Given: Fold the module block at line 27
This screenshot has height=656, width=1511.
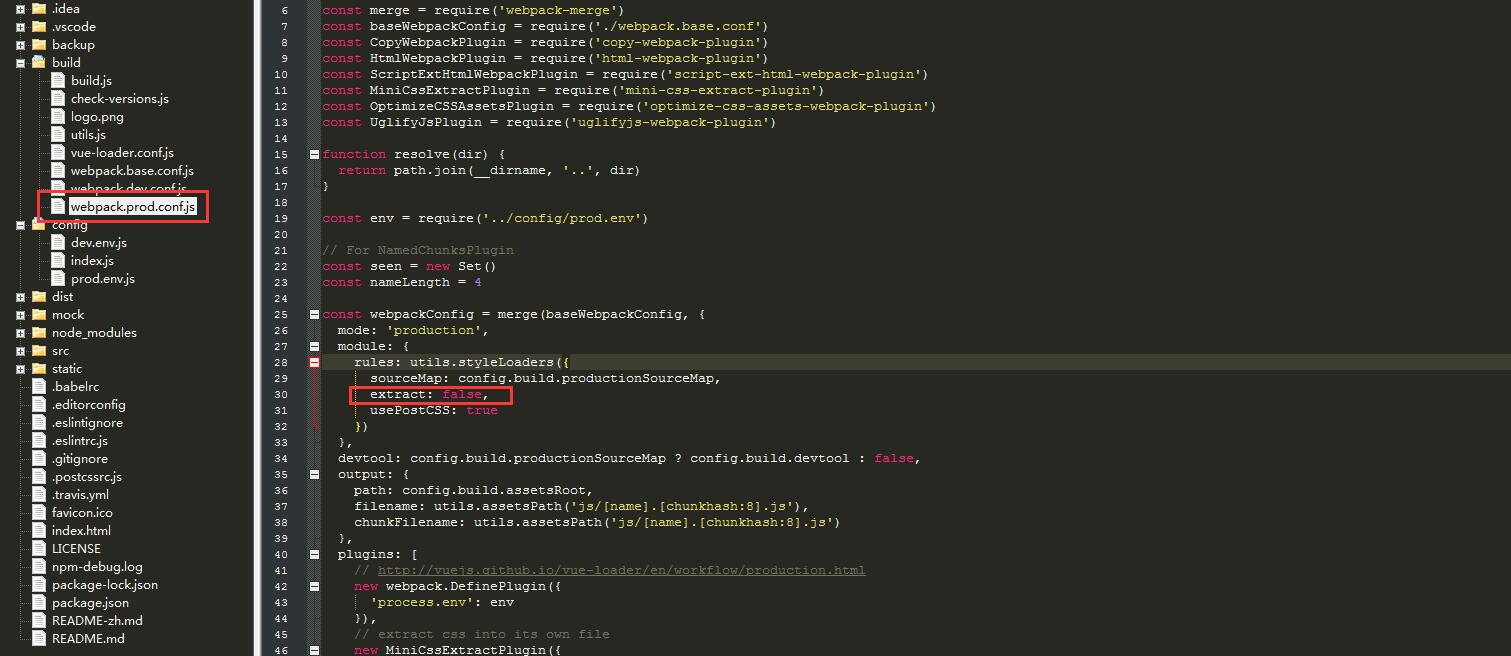Looking at the screenshot, I should click(x=314, y=346).
